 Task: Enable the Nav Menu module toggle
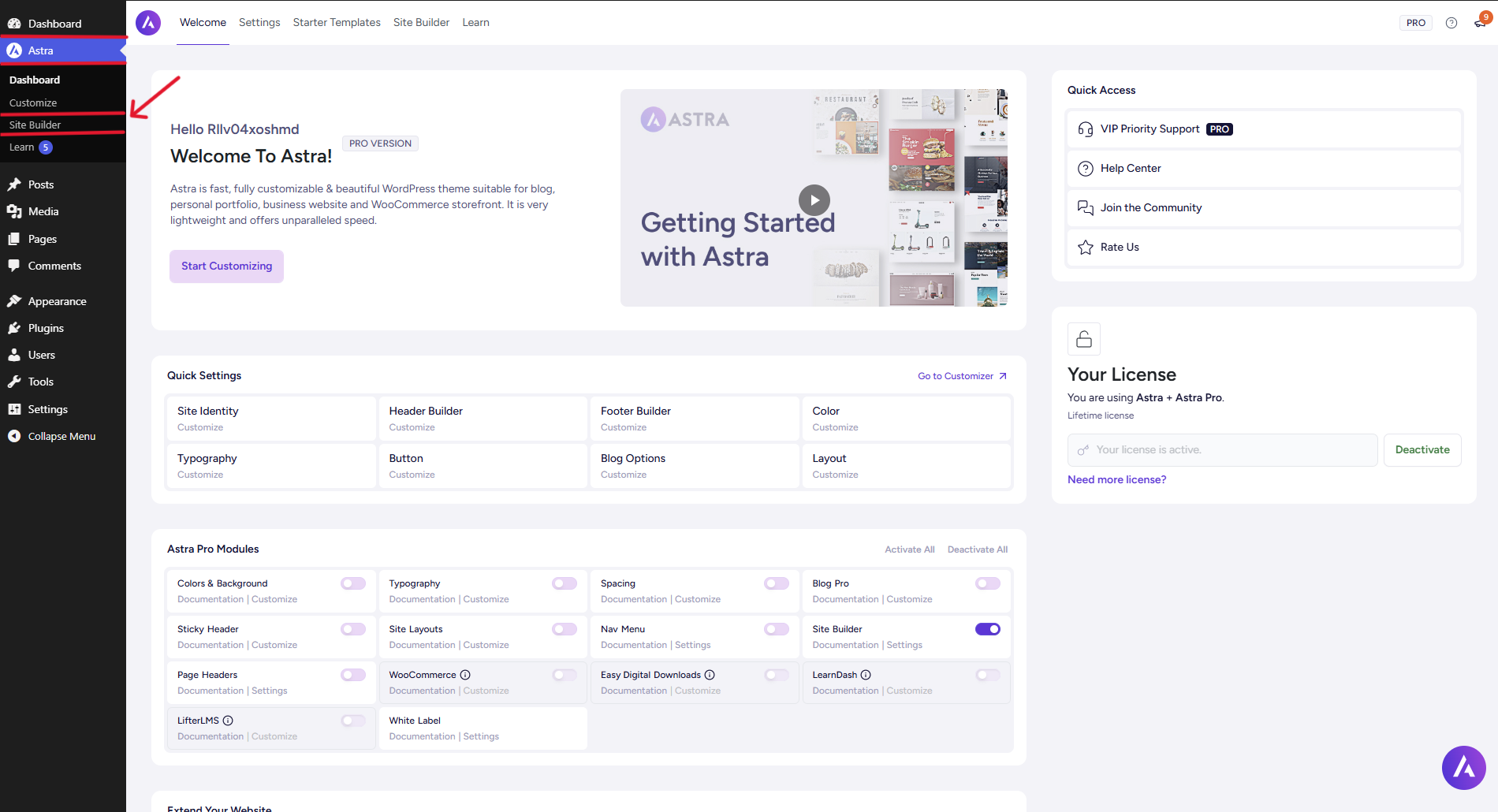pos(777,629)
